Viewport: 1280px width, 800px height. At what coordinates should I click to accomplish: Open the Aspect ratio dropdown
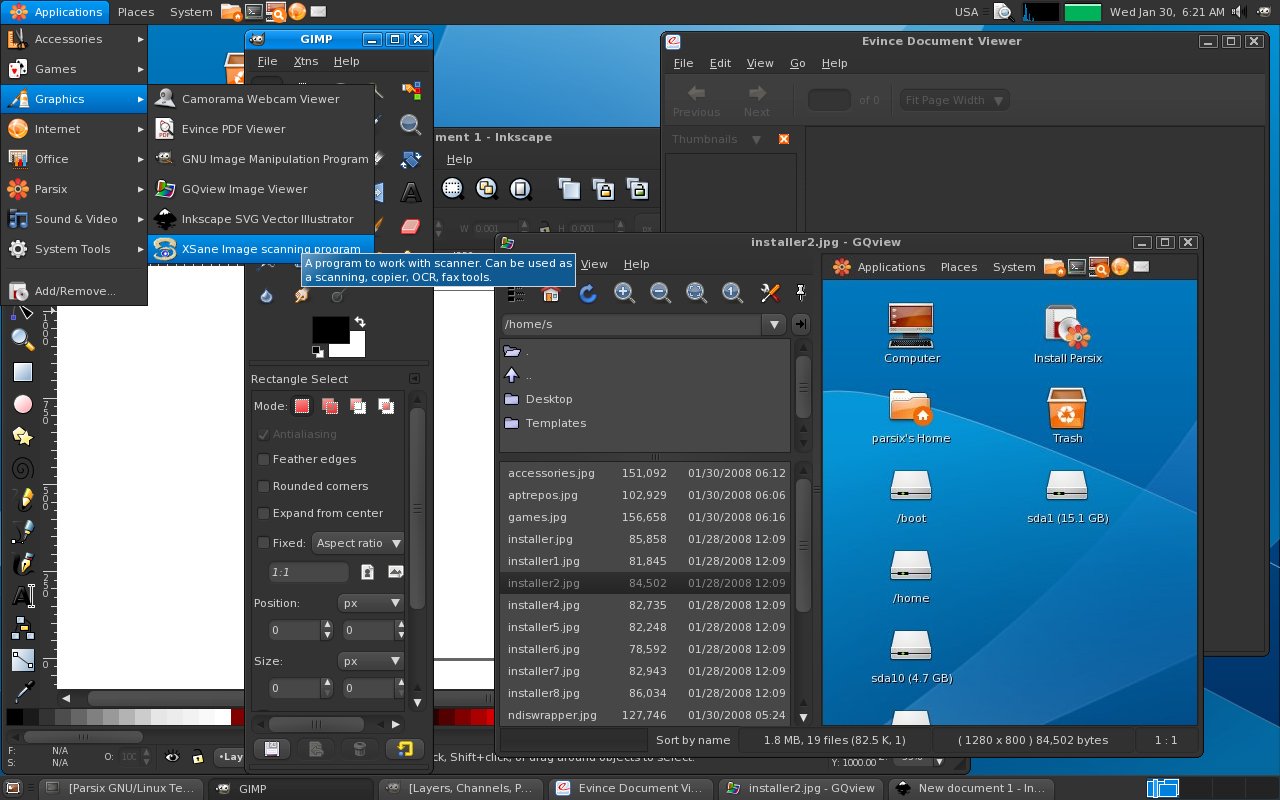[x=358, y=543]
